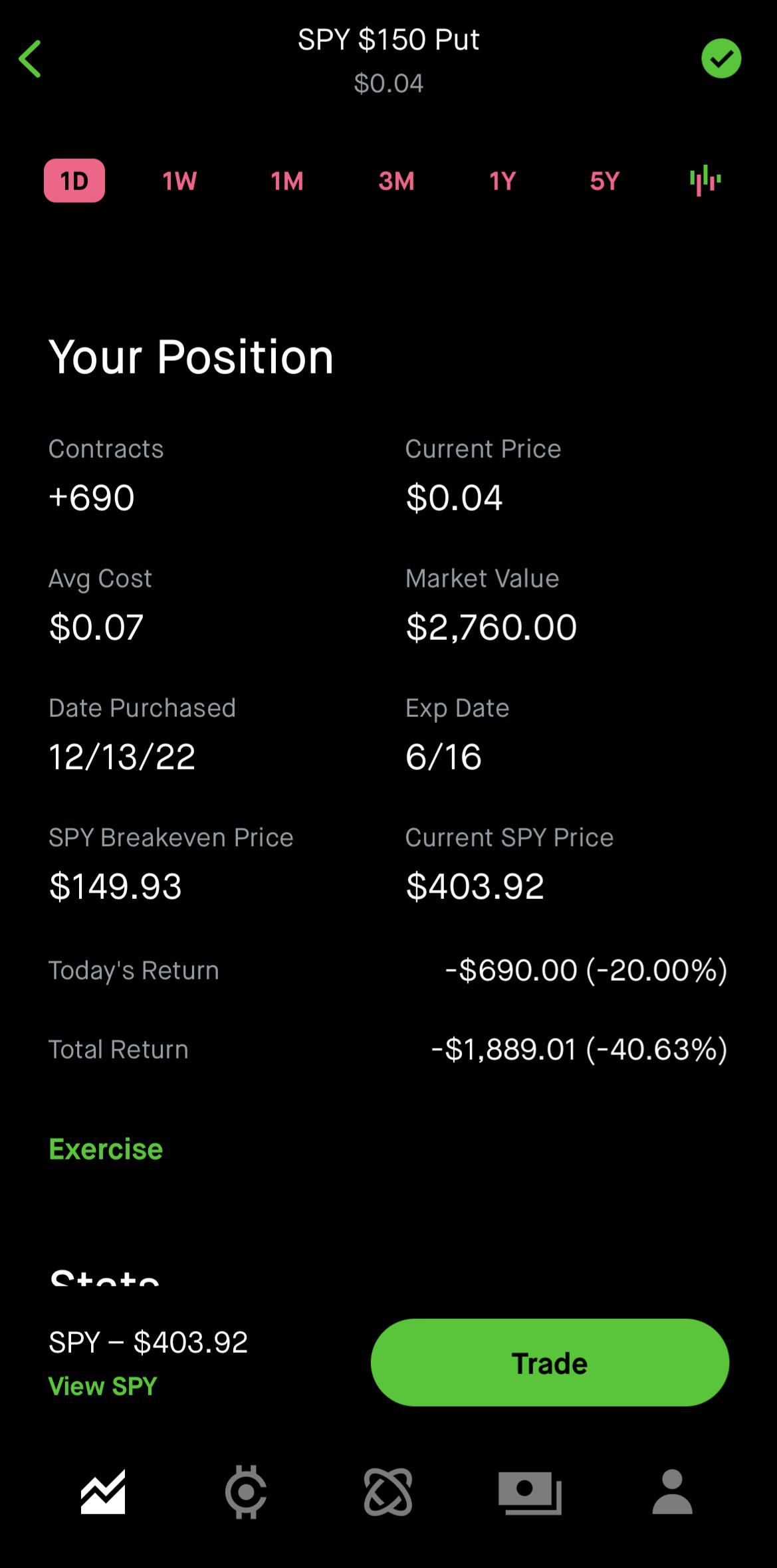Viewport: 777px width, 1568px height.
Task: Tap the Total Return value
Action: click(x=579, y=1049)
